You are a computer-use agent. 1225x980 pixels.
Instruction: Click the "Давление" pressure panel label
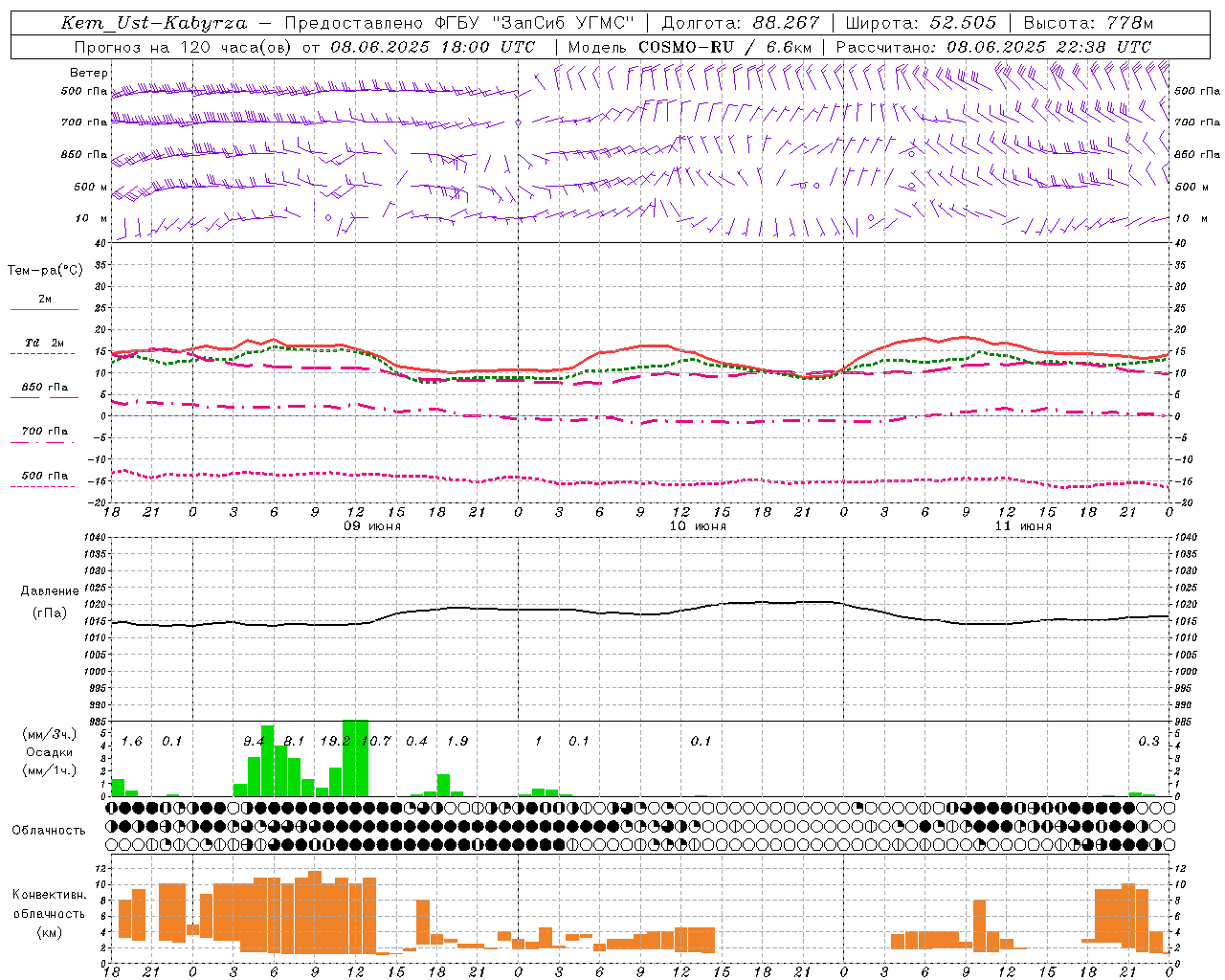(x=50, y=591)
